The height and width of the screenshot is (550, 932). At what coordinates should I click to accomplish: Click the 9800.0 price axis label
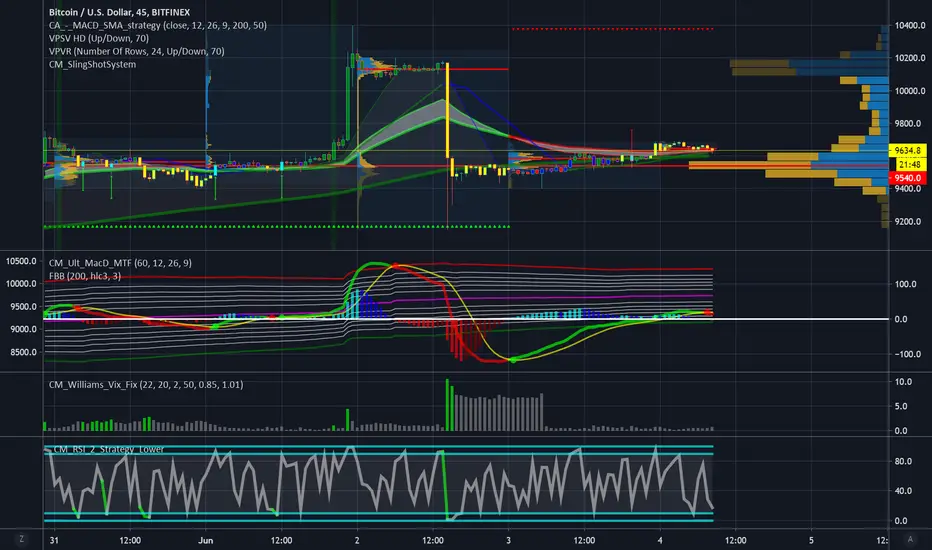point(910,124)
